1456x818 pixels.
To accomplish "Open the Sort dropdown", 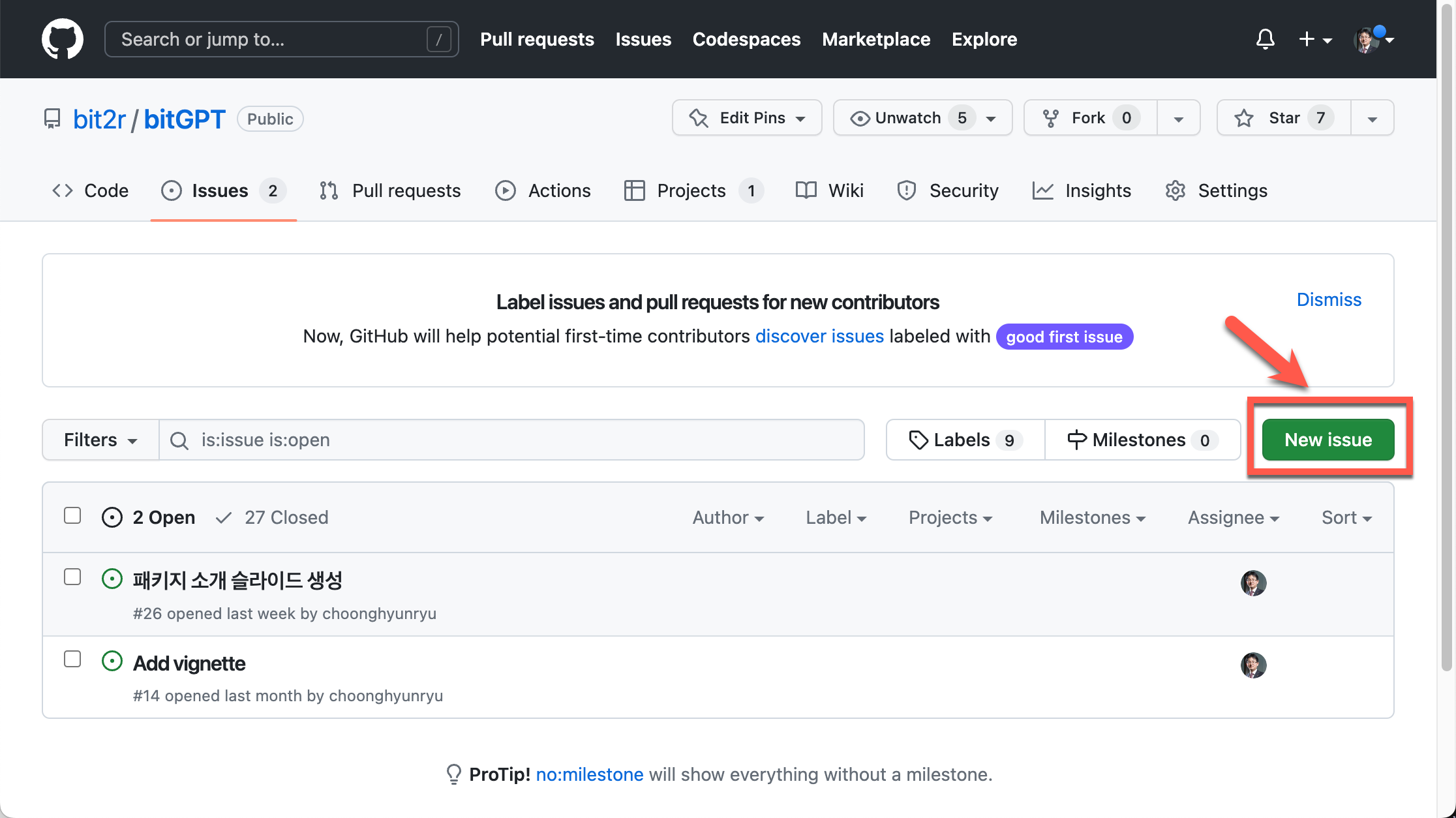I will [x=1346, y=517].
